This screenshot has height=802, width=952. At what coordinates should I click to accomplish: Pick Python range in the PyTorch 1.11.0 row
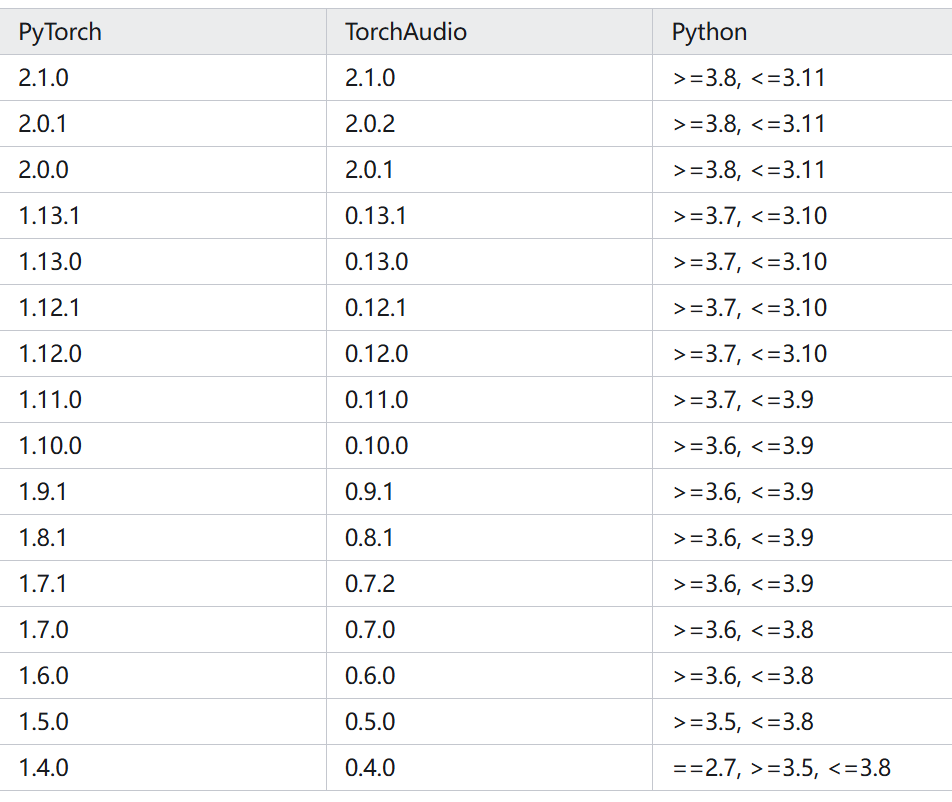[802, 399]
